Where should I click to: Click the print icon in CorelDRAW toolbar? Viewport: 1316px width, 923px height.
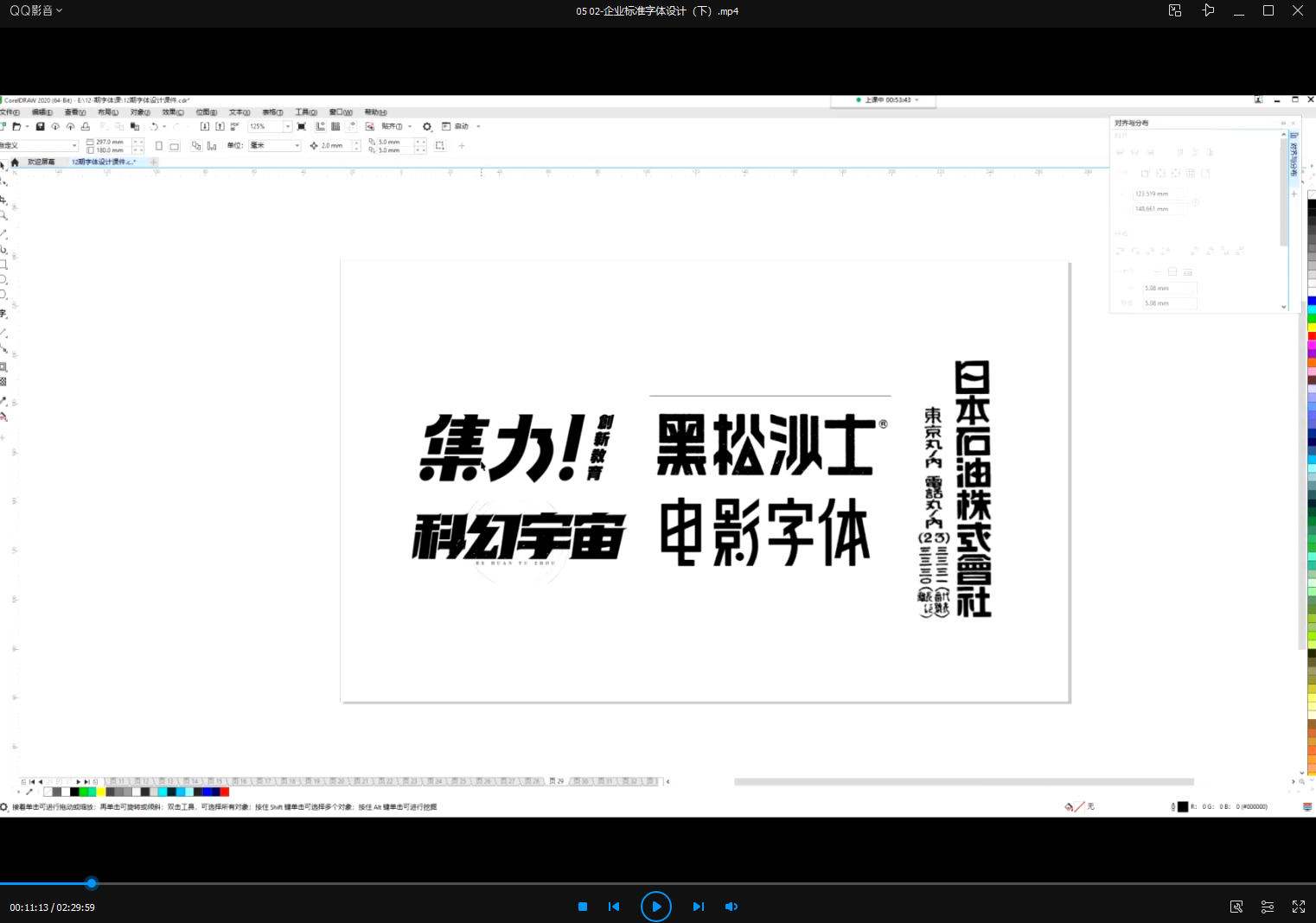pos(85,127)
